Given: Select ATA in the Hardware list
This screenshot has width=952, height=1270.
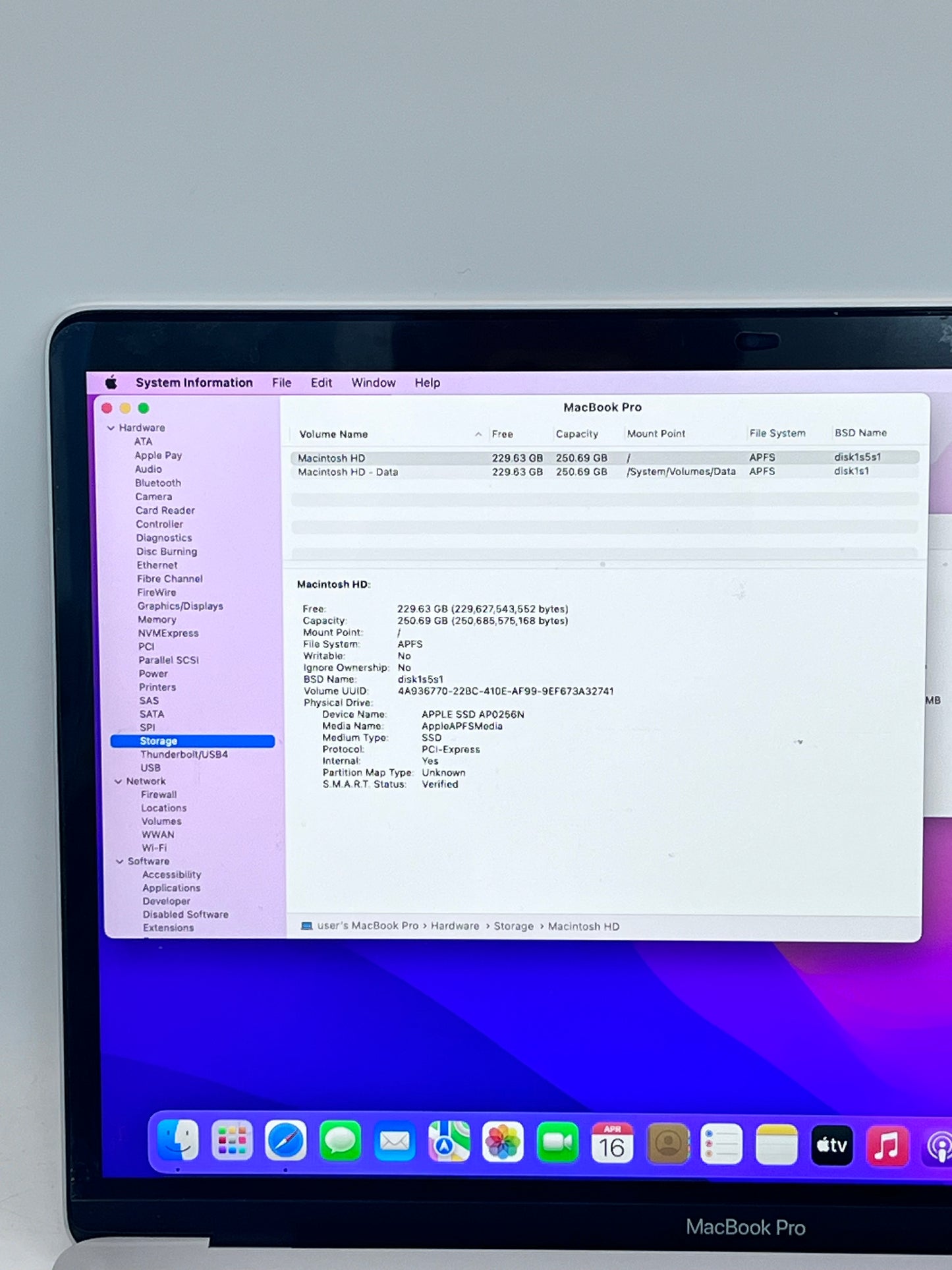Looking at the screenshot, I should pos(143,442).
